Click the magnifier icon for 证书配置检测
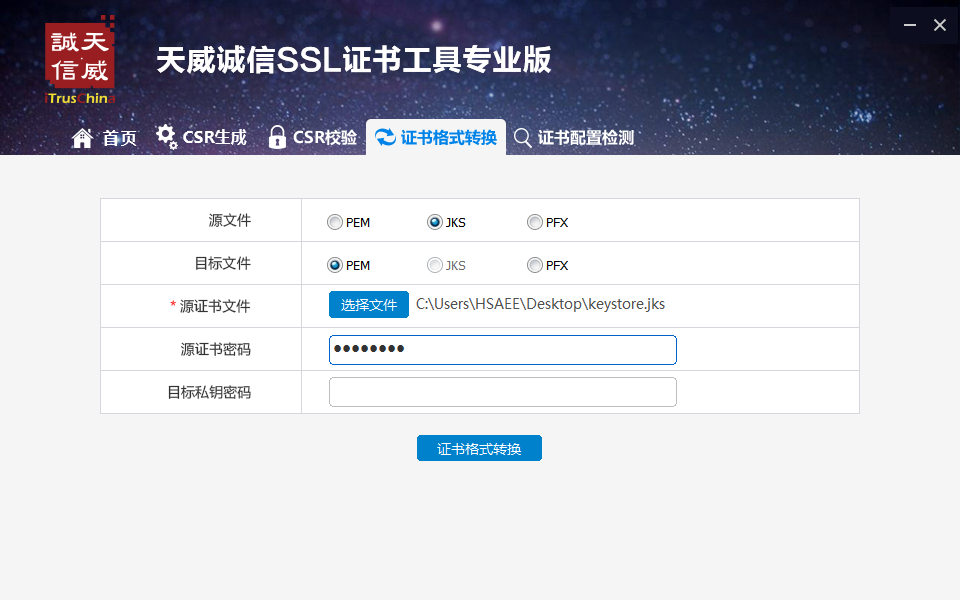The image size is (960, 600). coord(522,138)
